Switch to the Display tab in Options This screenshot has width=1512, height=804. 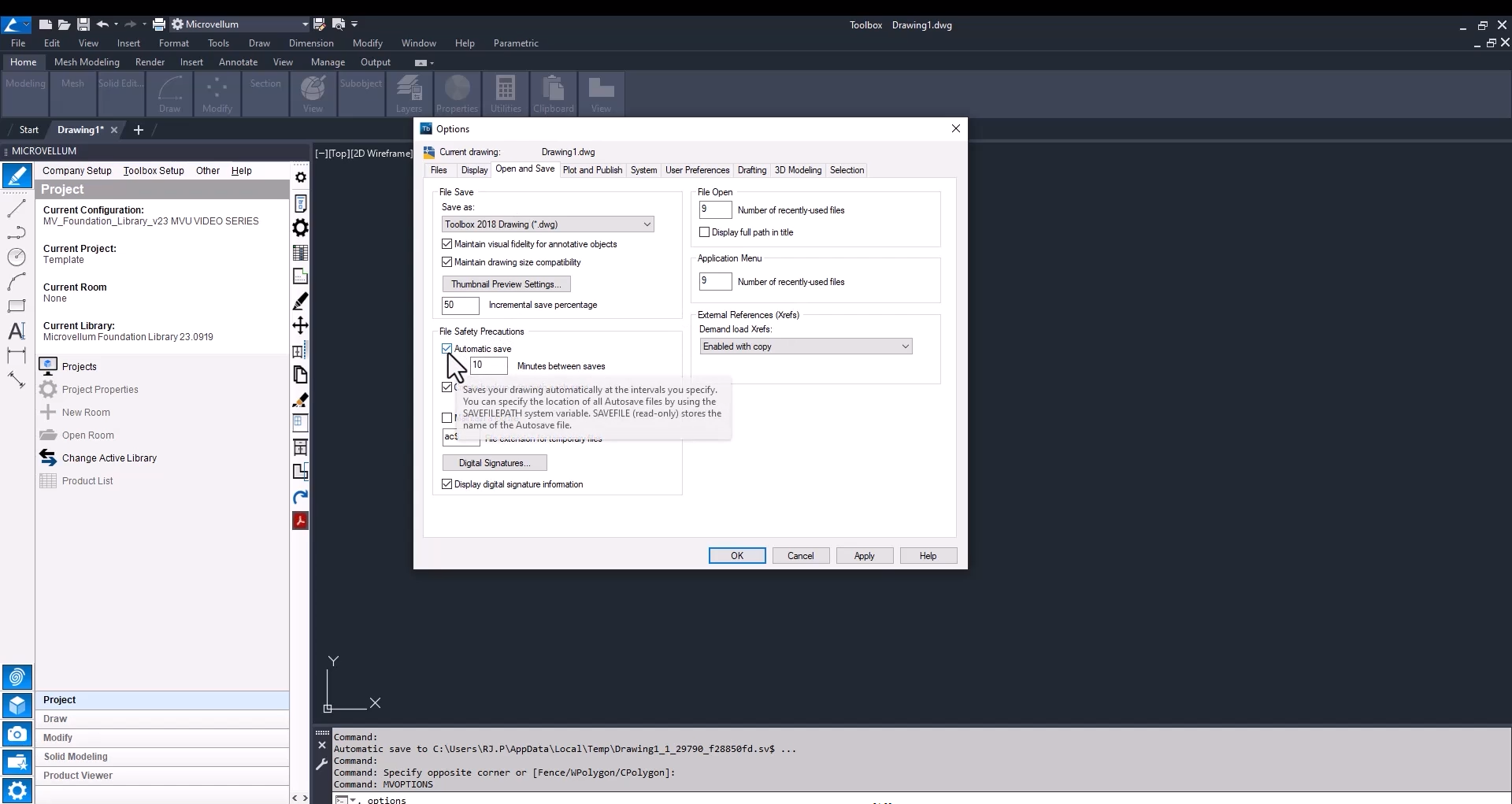click(x=474, y=170)
